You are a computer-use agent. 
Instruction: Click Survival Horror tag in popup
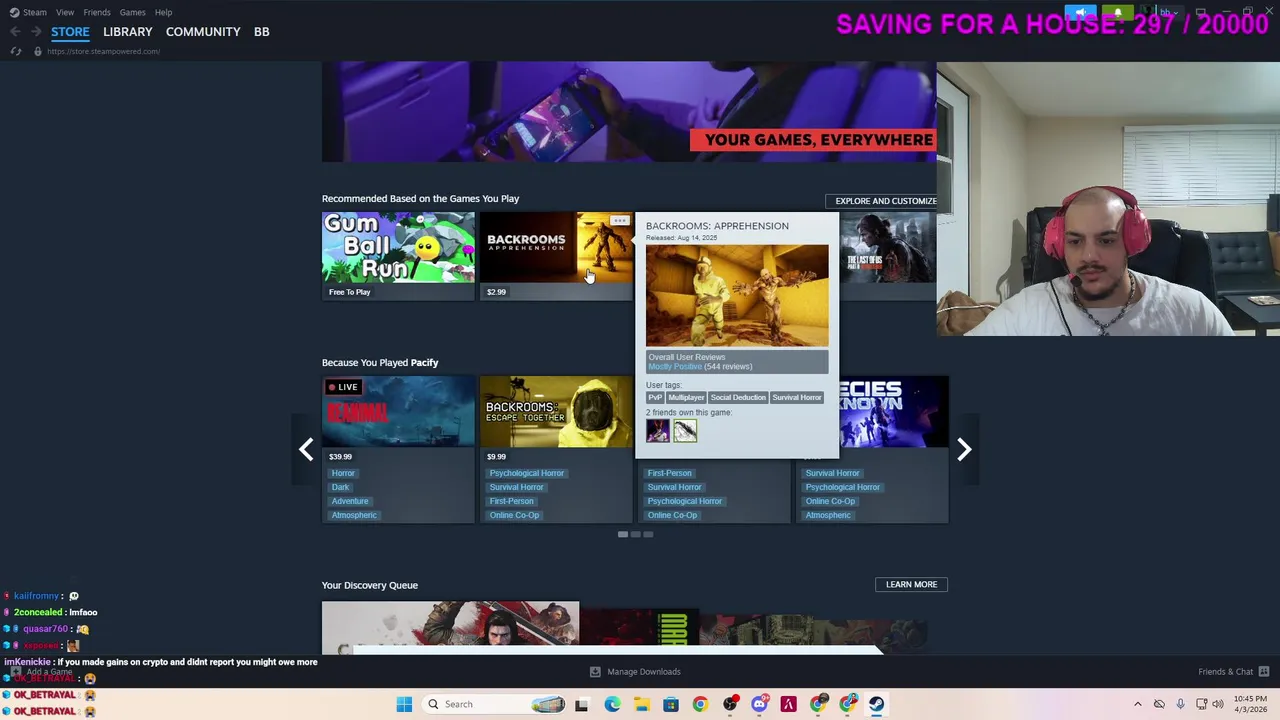tap(797, 398)
